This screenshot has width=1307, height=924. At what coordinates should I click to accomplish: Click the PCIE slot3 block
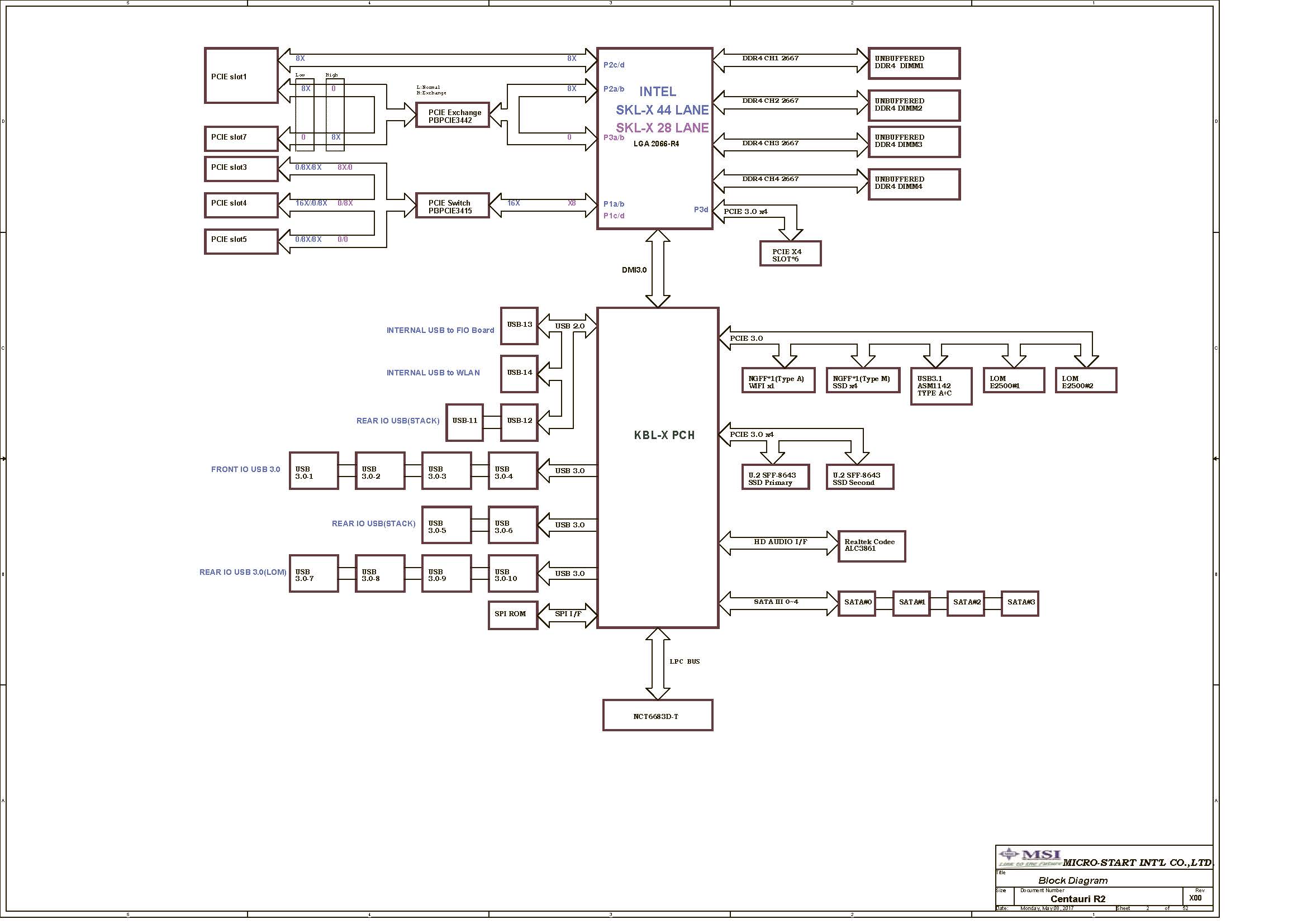(x=241, y=168)
